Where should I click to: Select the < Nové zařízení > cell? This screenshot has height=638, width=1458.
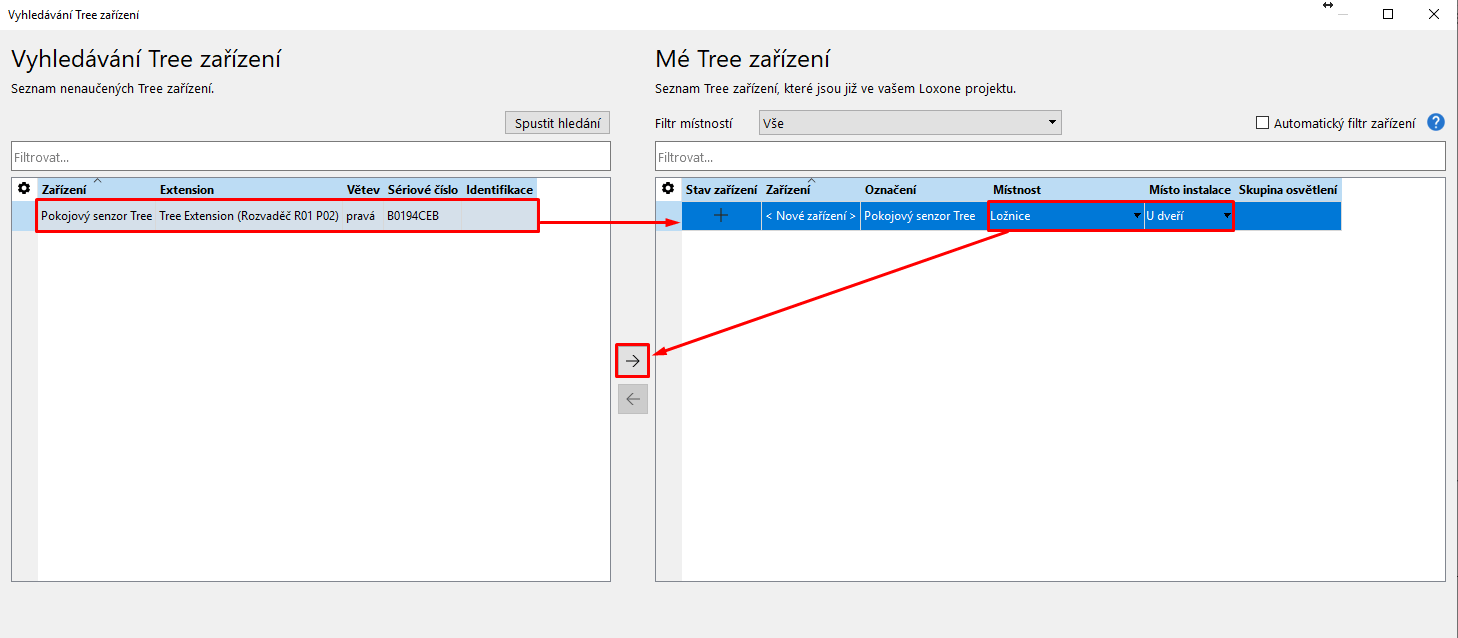coord(810,216)
